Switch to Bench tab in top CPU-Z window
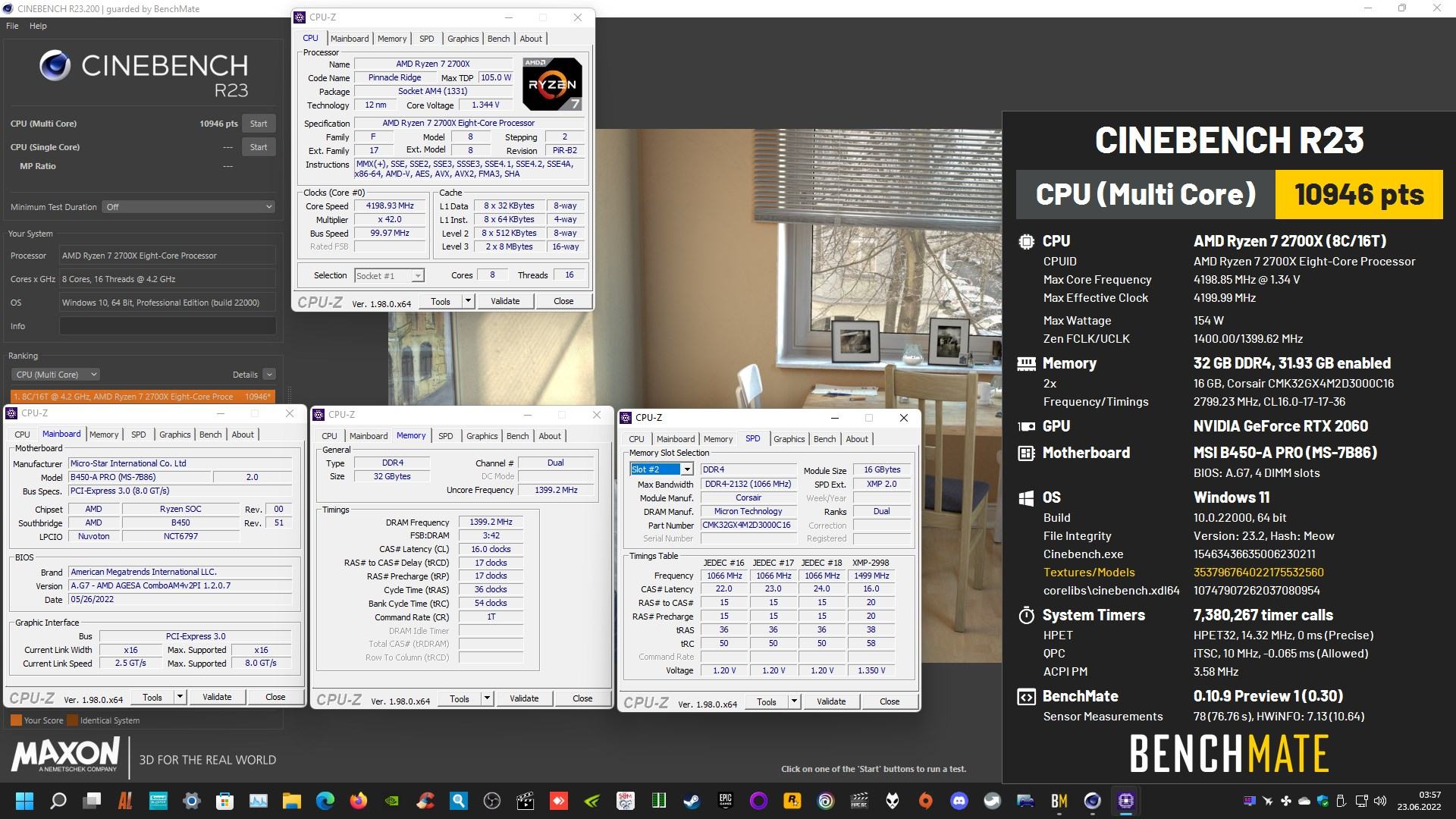Screen dimensions: 1456x819 pyautogui.click(x=498, y=39)
